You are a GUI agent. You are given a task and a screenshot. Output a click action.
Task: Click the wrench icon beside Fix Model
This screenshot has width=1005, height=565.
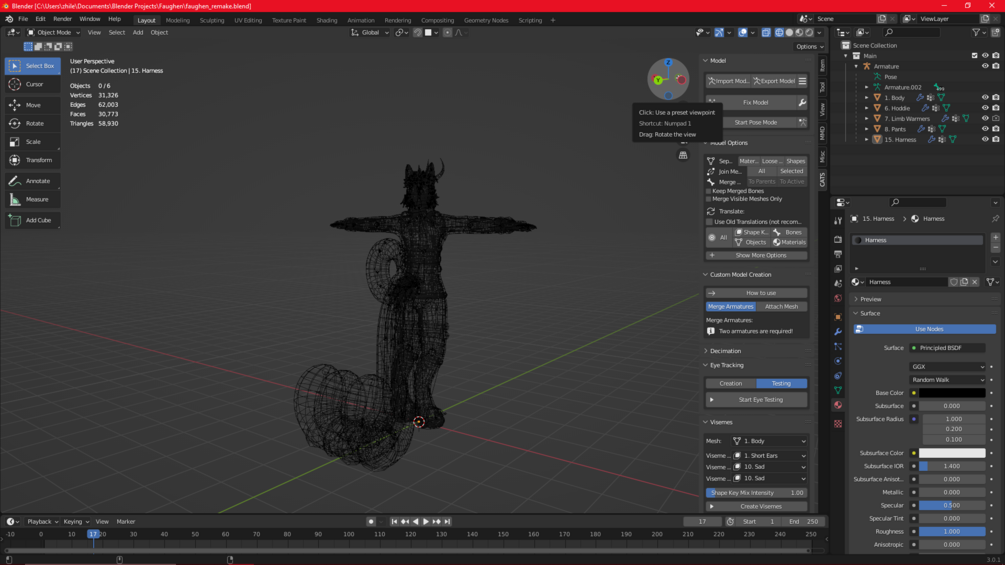tap(802, 102)
